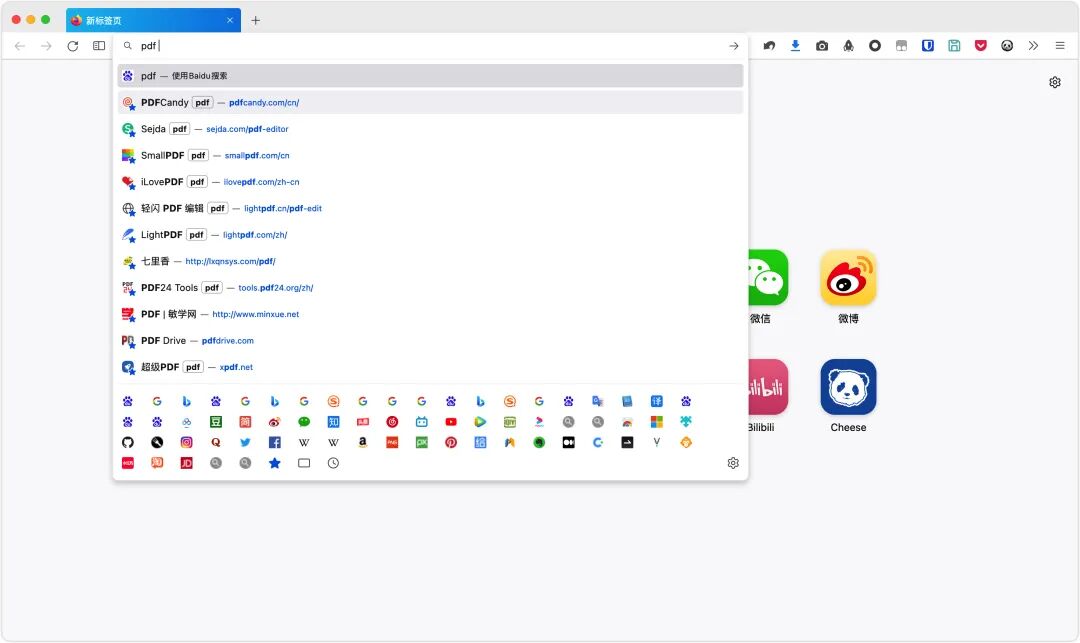
Task: Search with Tencent Video play icon
Action: pyautogui.click(x=480, y=422)
